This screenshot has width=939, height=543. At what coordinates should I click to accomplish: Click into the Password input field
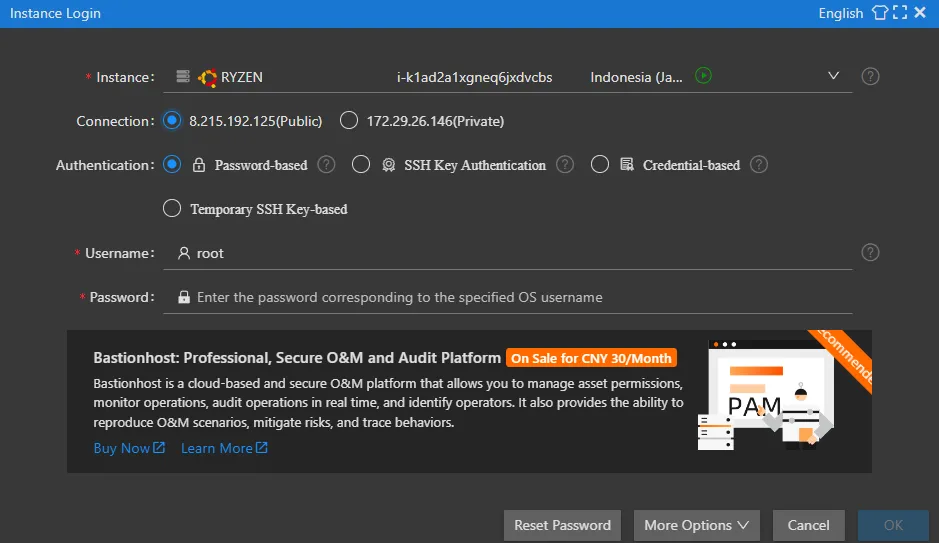tap(500, 297)
